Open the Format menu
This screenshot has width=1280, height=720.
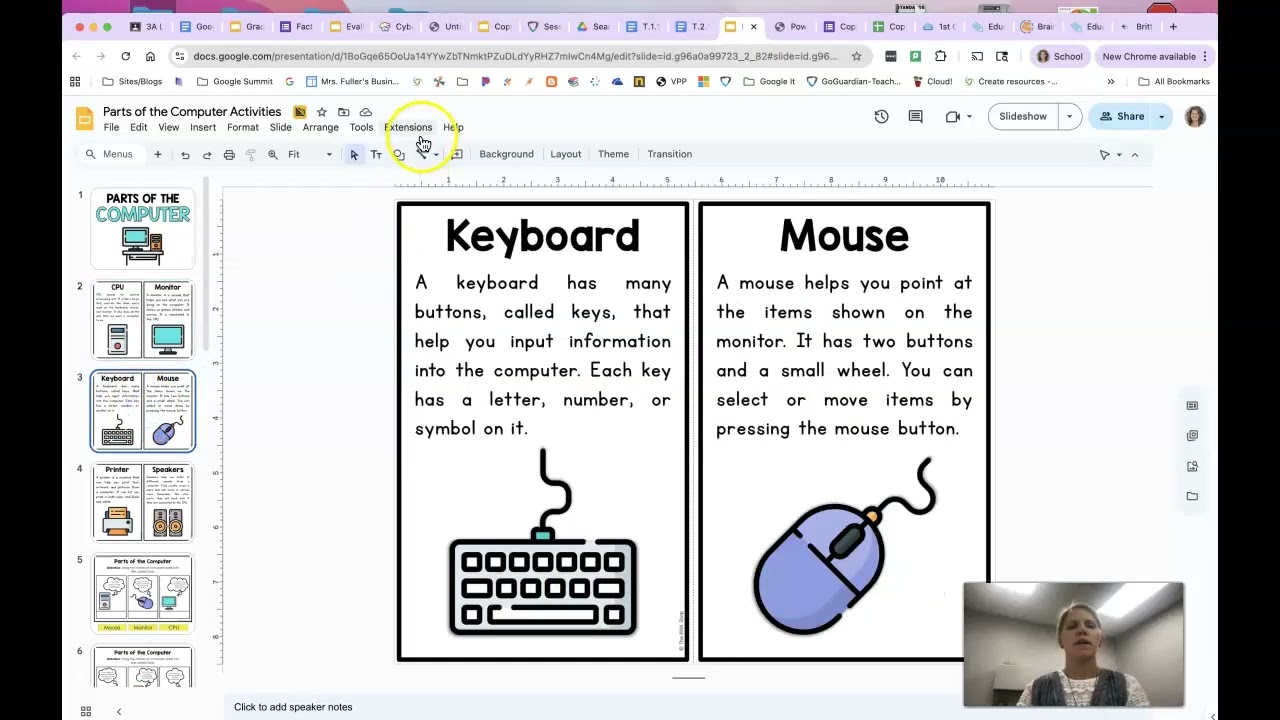pos(242,127)
